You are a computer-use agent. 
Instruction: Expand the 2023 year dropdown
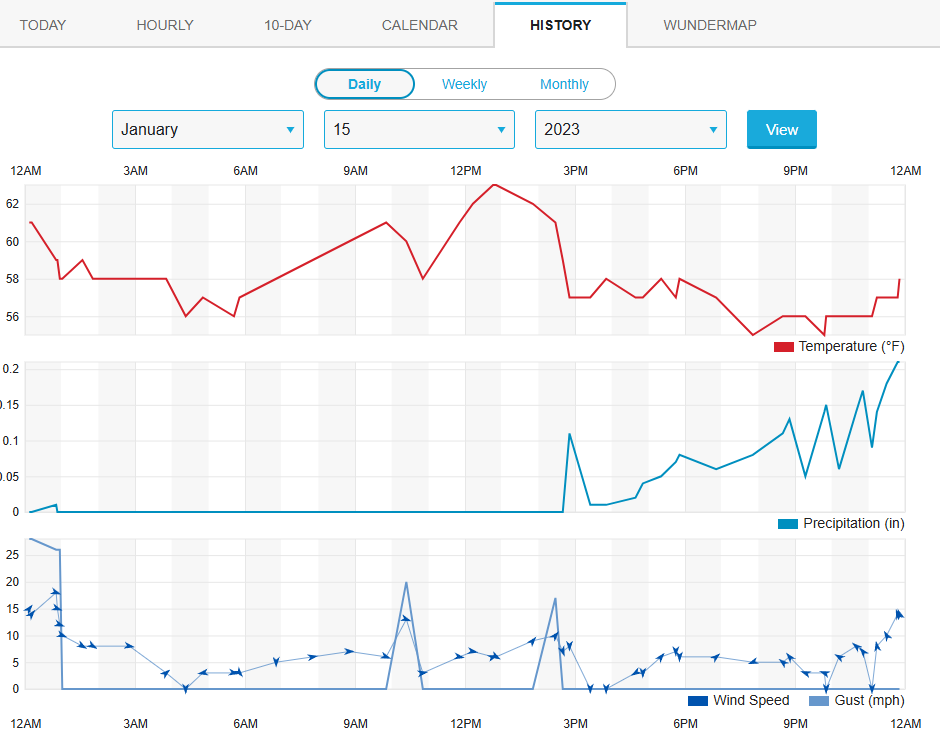pos(630,130)
